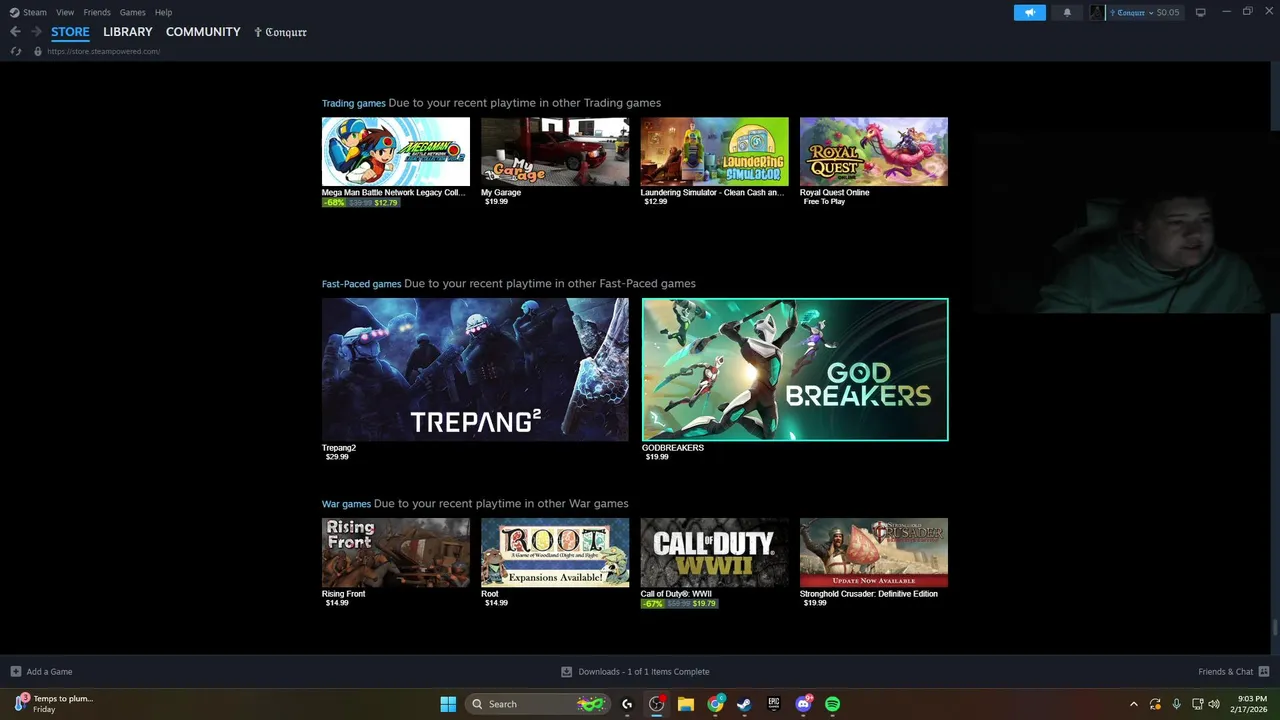Open Downloads status in the bottom bar
The image size is (1280, 720).
pyautogui.click(x=635, y=672)
